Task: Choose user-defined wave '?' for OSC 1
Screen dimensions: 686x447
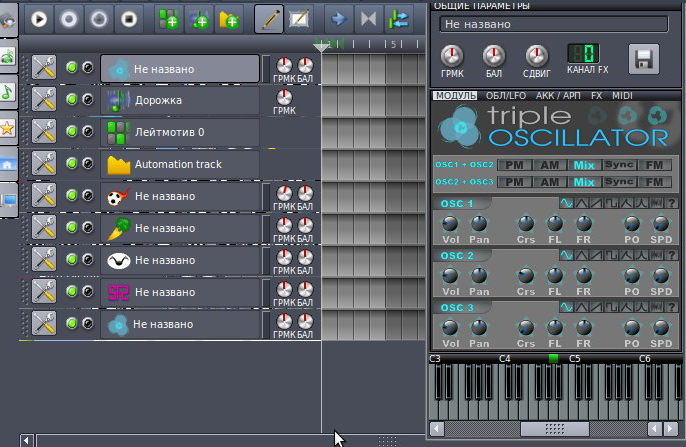Action: click(x=671, y=203)
